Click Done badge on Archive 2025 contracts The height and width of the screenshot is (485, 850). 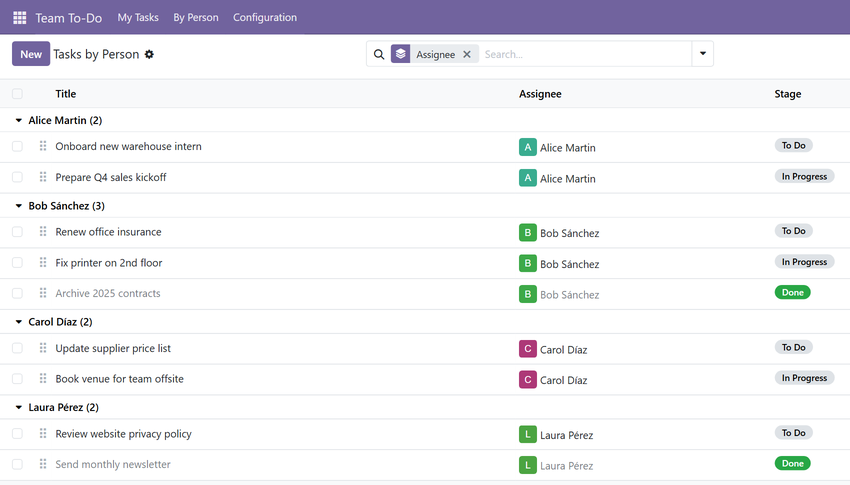tap(793, 293)
